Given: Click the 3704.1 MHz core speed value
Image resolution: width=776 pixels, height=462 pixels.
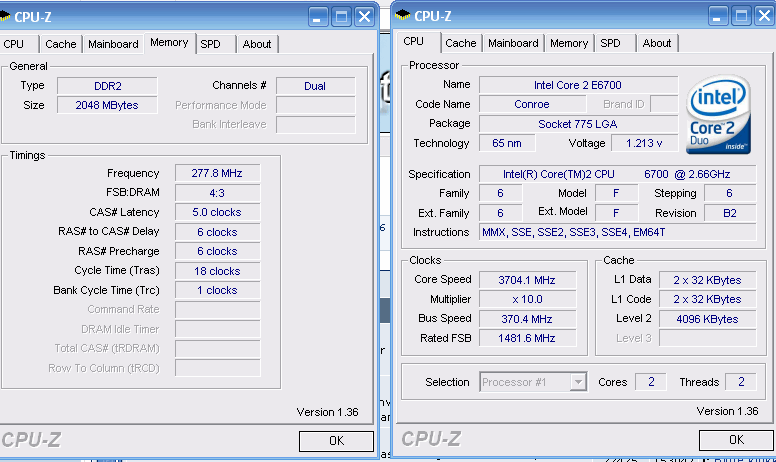Looking at the screenshot, I should [x=527, y=279].
